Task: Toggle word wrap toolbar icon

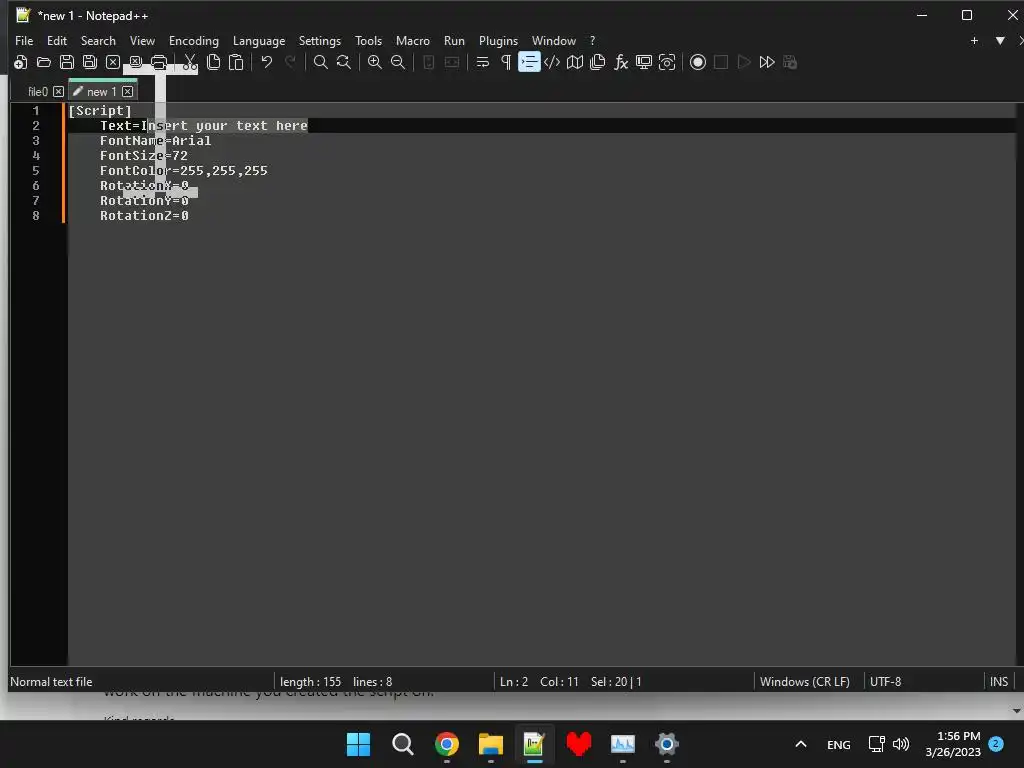Action: (483, 62)
